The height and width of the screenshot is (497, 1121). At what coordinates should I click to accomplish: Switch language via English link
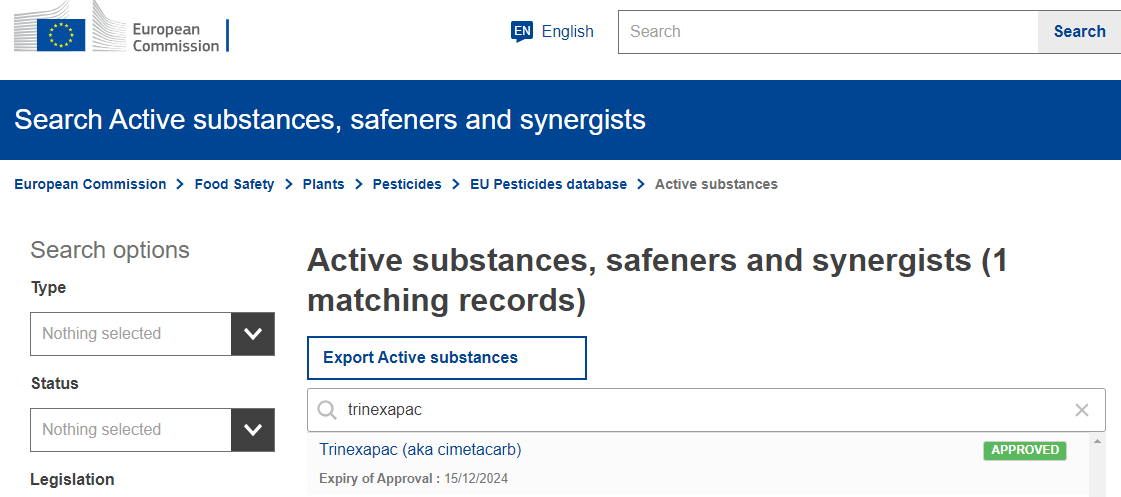click(568, 31)
